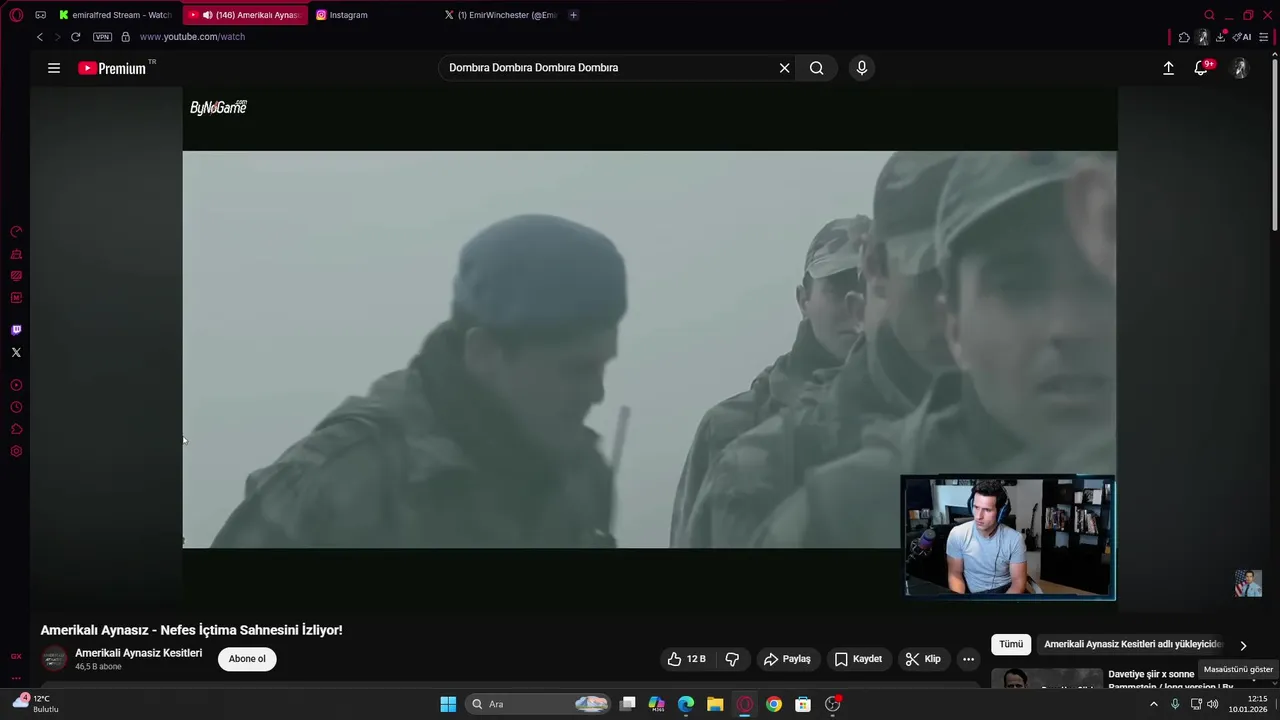
Task: Select the Tümü filter chip
Action: click(x=1011, y=645)
